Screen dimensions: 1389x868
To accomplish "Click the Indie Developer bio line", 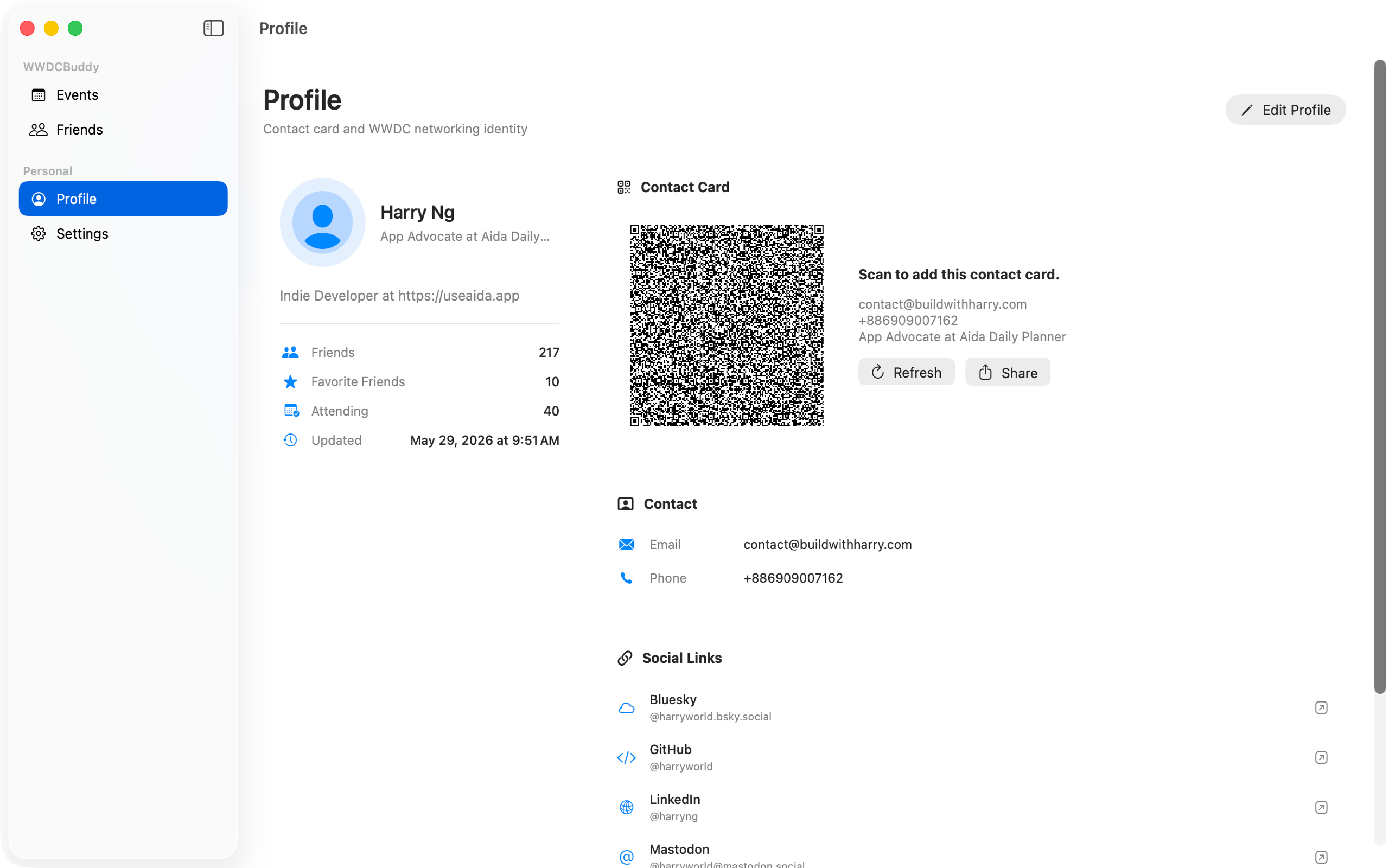I will click(x=399, y=296).
